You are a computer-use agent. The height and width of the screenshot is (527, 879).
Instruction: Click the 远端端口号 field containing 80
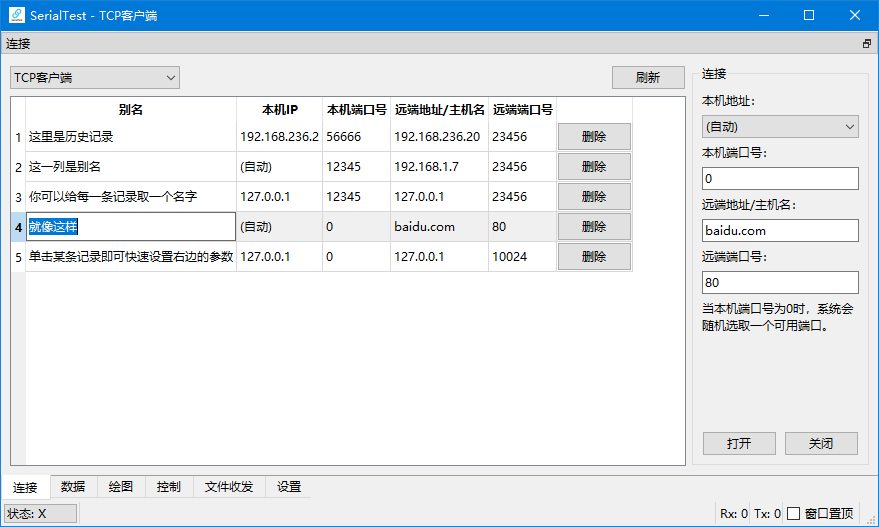click(780, 283)
